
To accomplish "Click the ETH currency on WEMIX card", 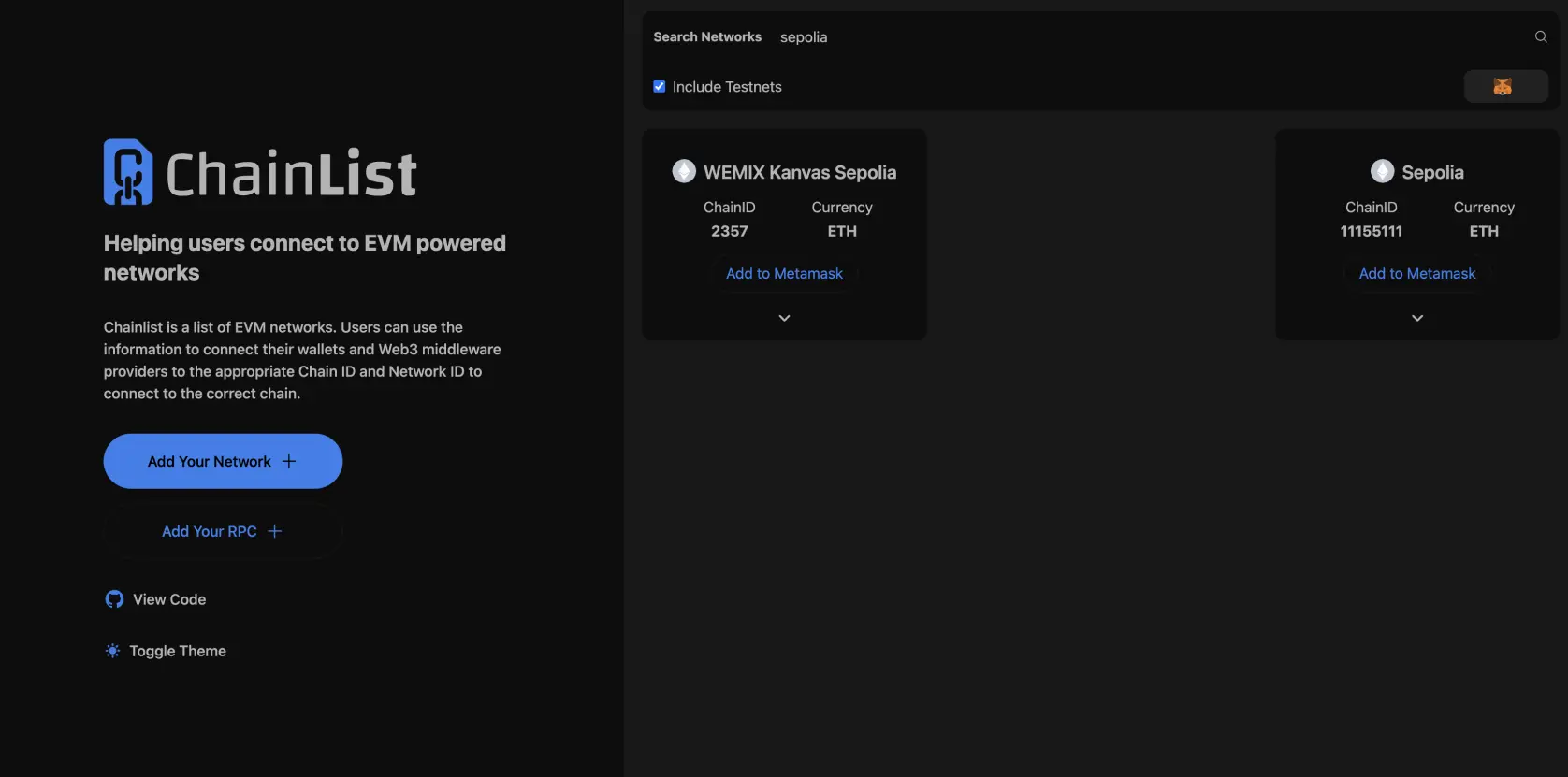I will pyautogui.click(x=842, y=231).
